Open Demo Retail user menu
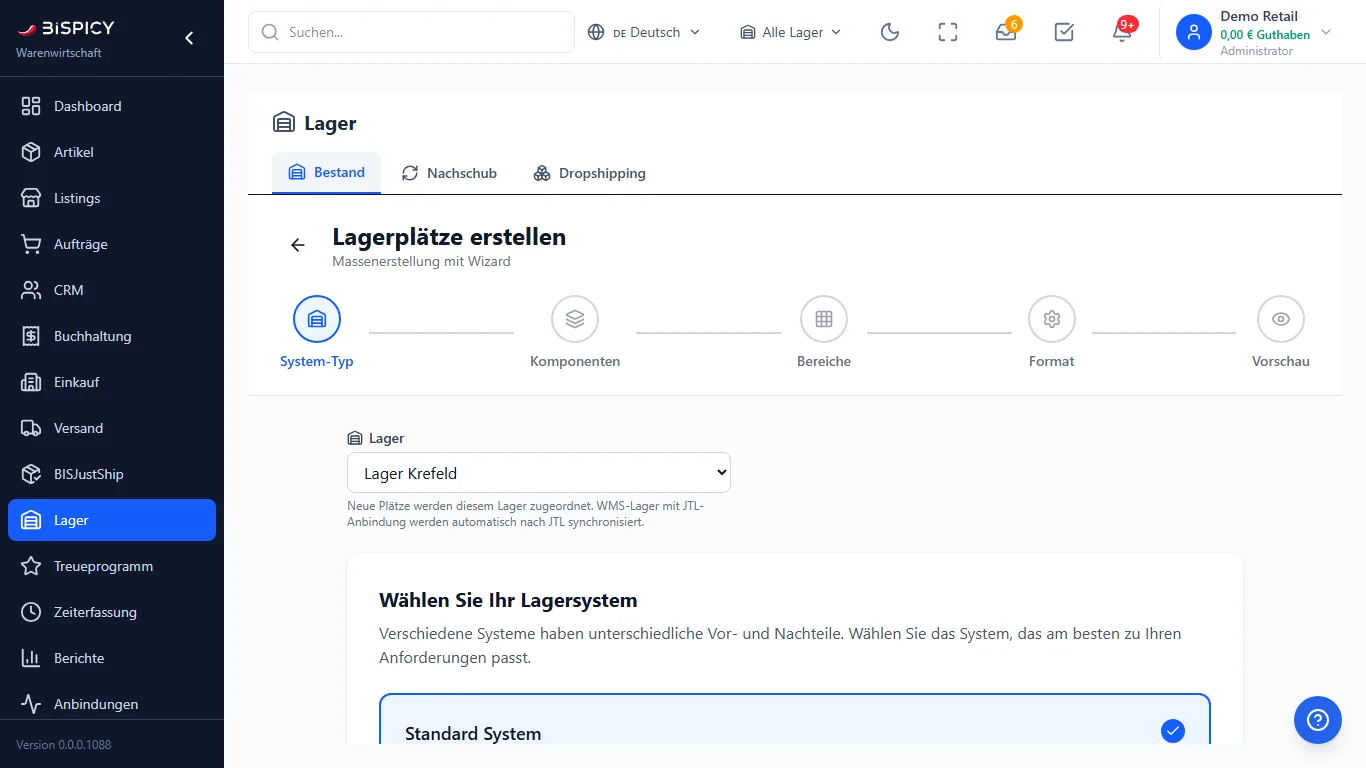This screenshot has height=768, width=1366. click(1255, 32)
